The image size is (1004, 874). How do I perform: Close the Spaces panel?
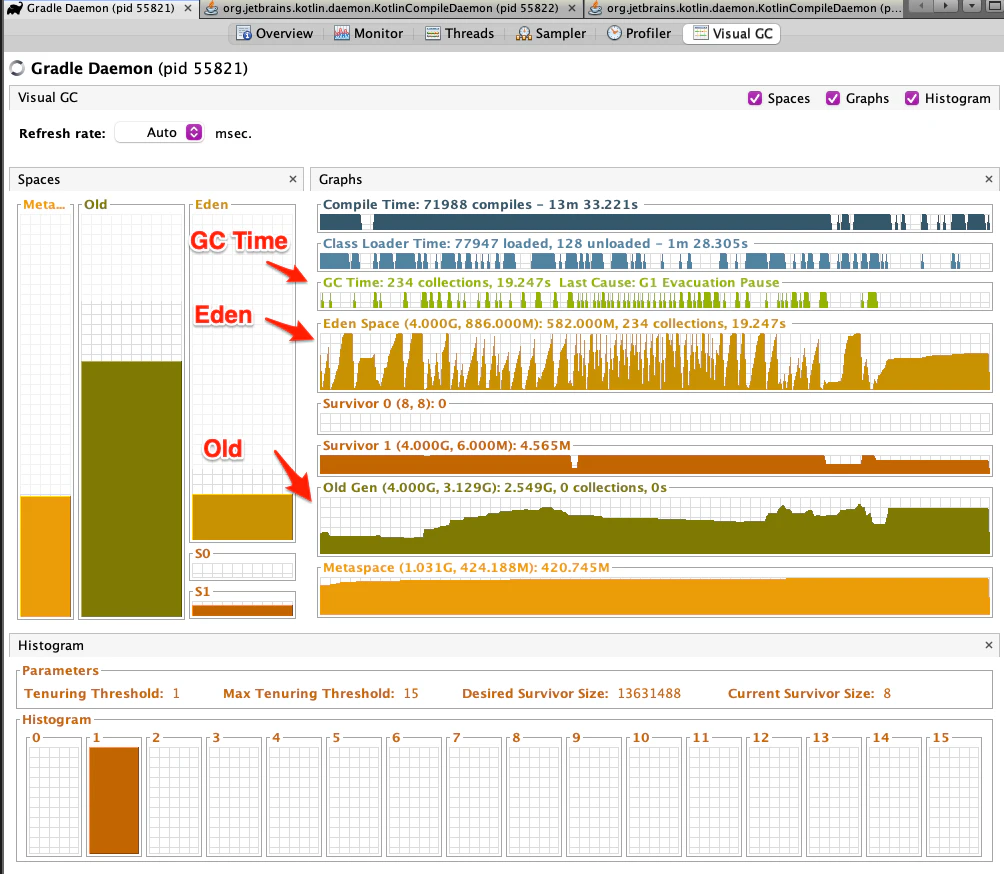pyautogui.click(x=293, y=179)
